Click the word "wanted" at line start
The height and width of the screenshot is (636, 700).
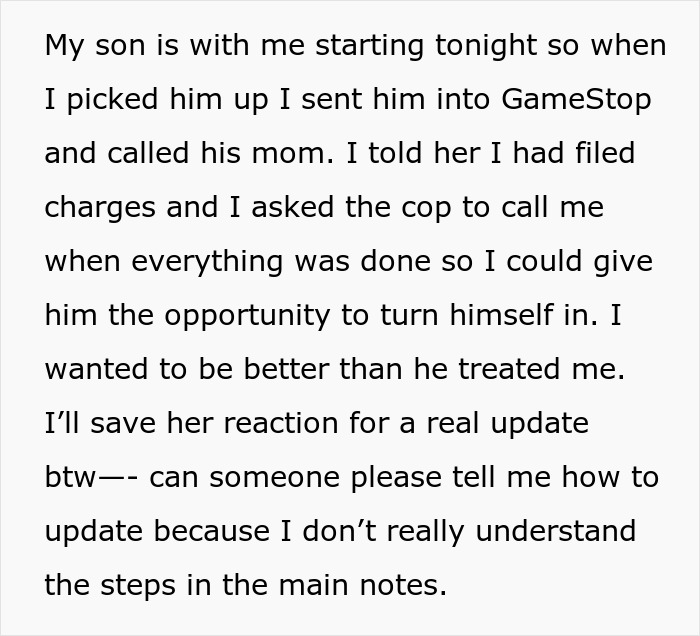[97, 370]
